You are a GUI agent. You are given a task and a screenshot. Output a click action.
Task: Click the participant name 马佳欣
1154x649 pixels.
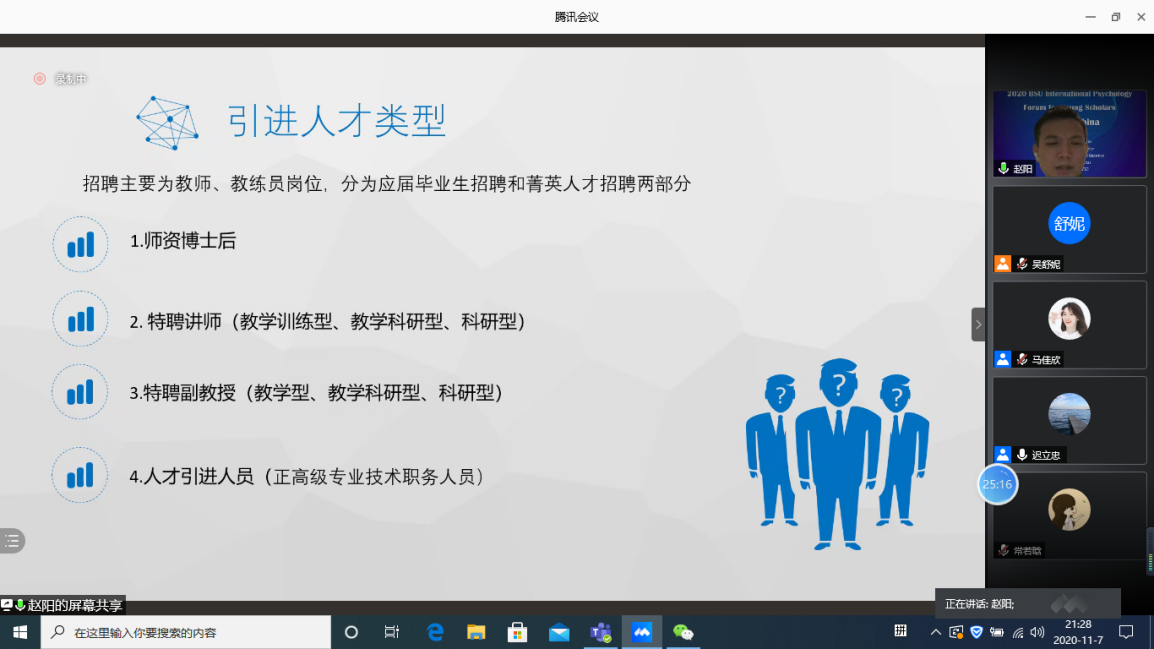(1046, 360)
